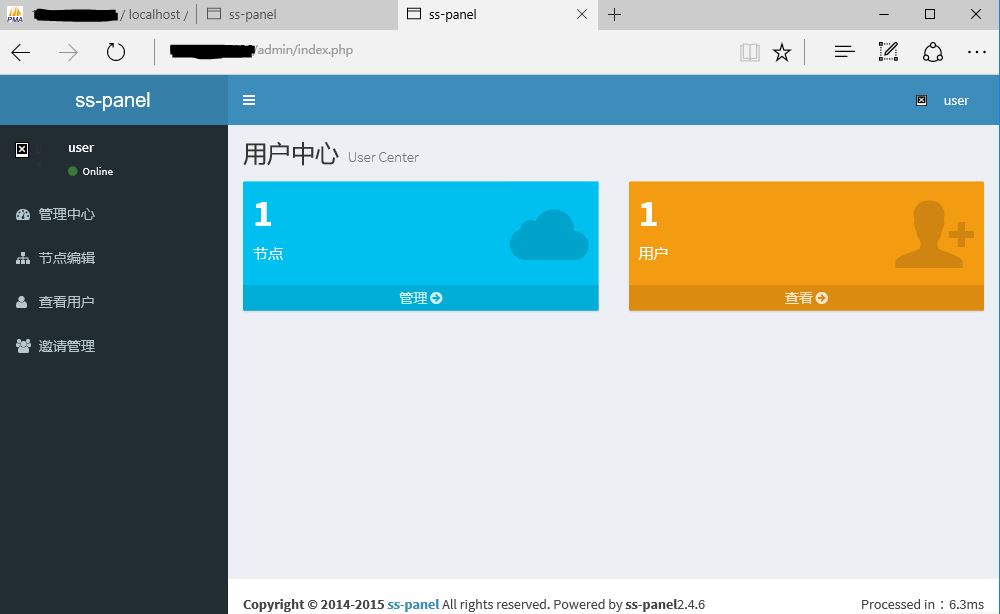Open reading view book icon

(x=749, y=52)
